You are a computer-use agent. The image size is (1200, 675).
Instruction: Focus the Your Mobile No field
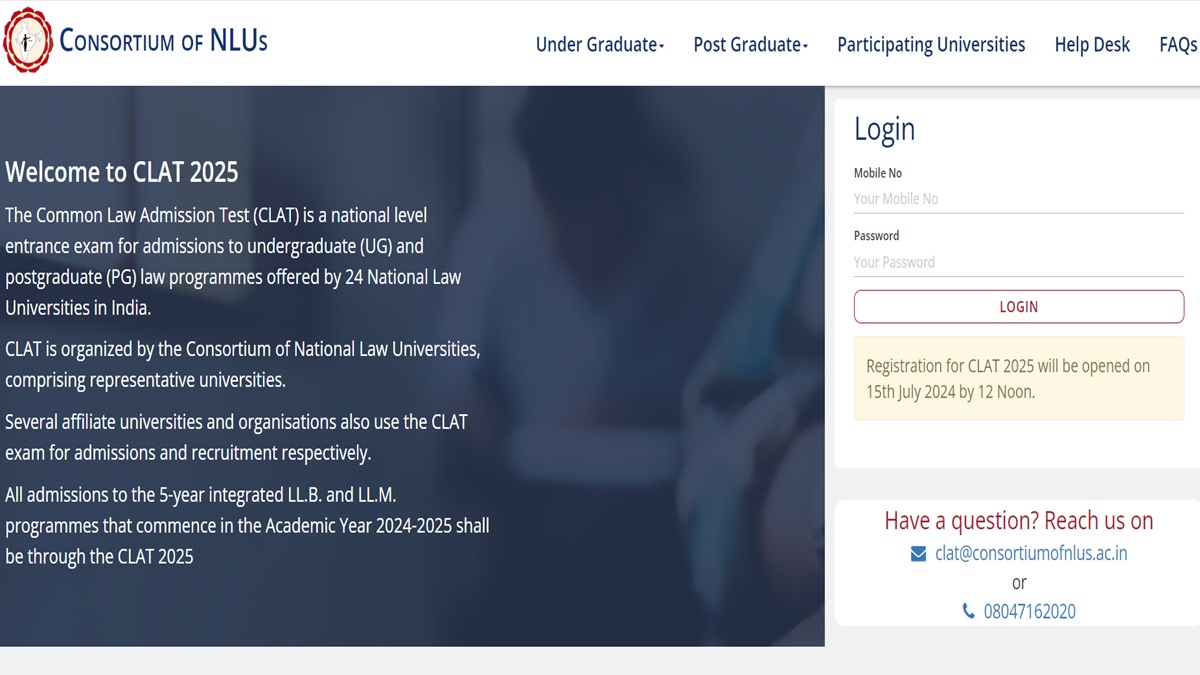point(1018,199)
